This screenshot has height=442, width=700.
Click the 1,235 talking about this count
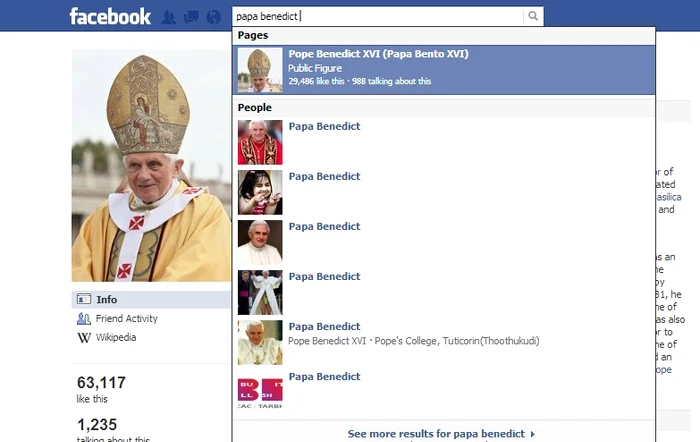pos(113,429)
